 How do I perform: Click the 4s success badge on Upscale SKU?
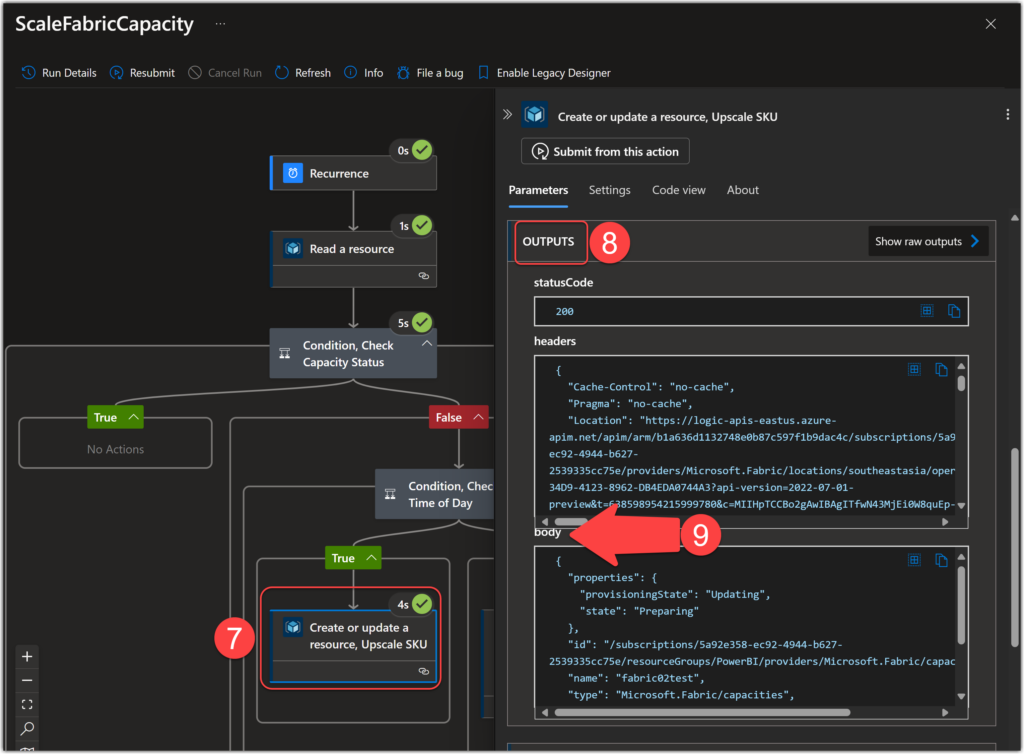click(x=412, y=605)
